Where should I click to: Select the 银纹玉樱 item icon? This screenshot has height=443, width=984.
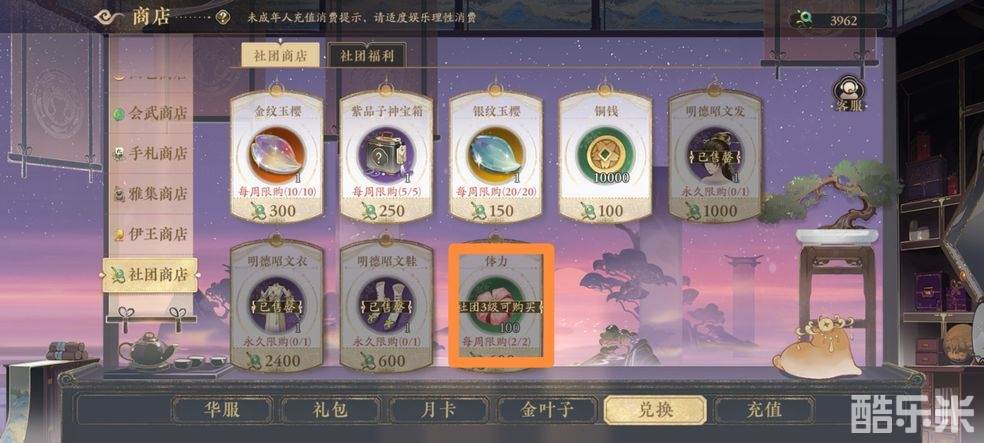pyautogui.click(x=496, y=154)
